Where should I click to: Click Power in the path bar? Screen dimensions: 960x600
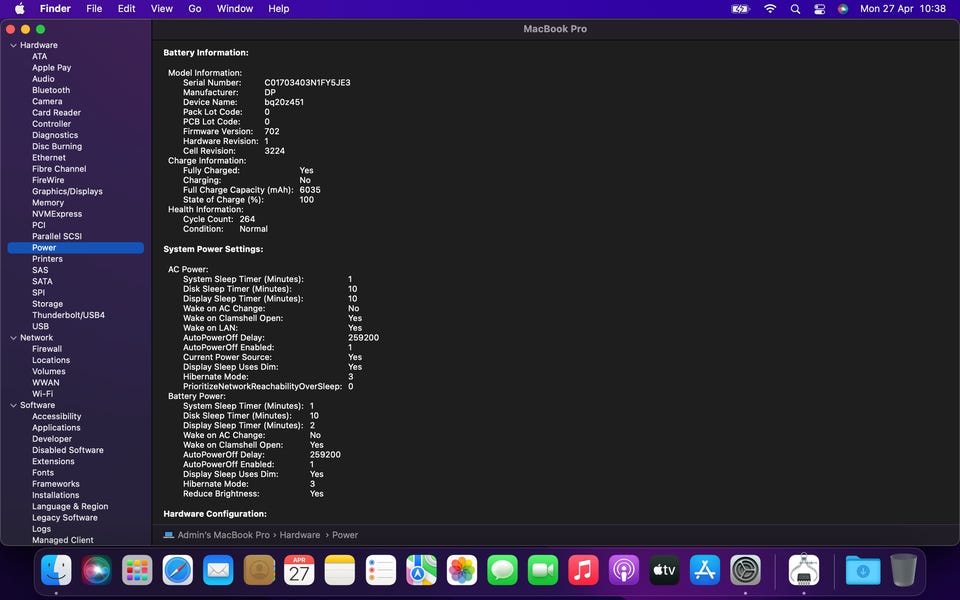coord(345,535)
